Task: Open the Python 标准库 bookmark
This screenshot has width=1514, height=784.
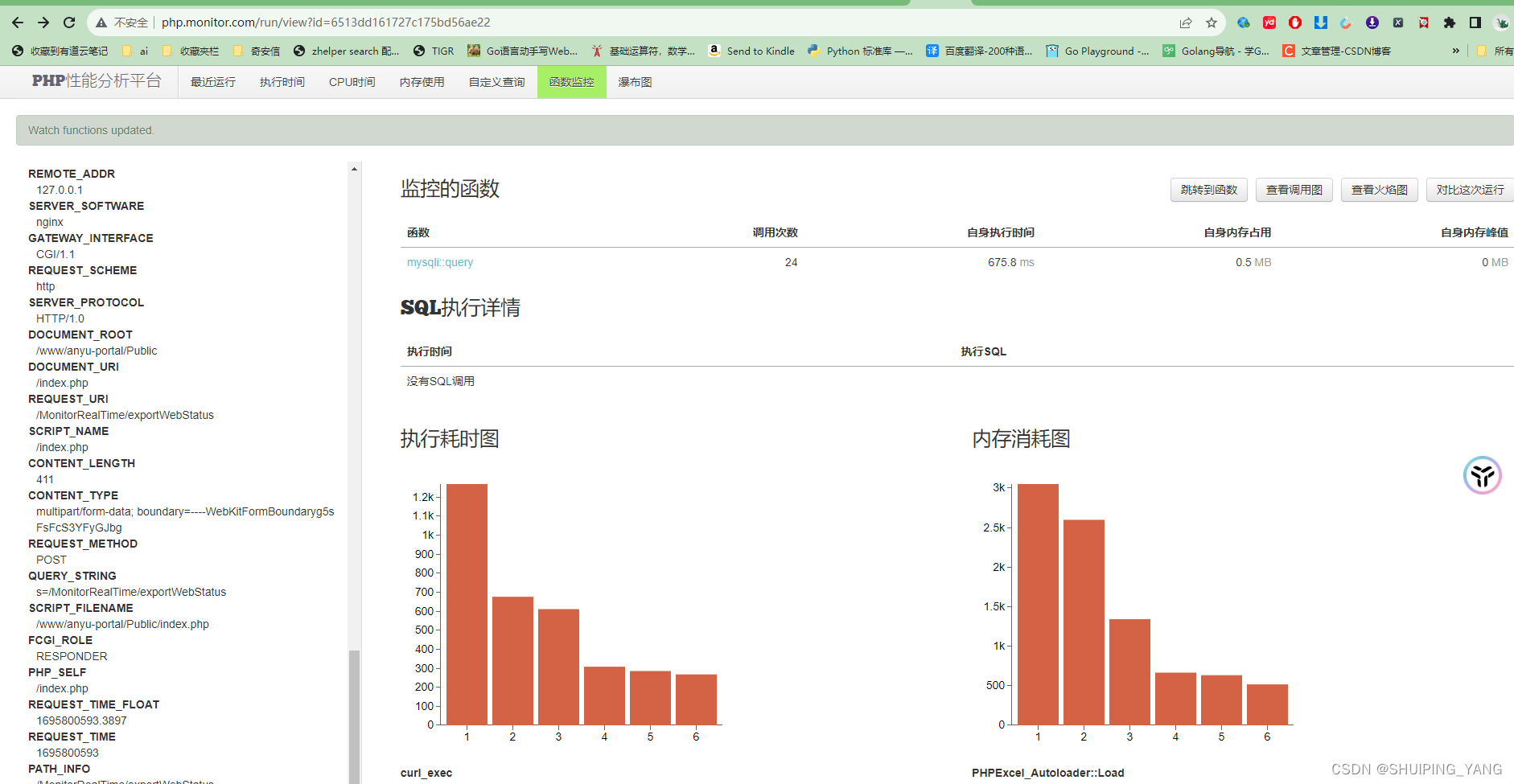Action: point(860,51)
